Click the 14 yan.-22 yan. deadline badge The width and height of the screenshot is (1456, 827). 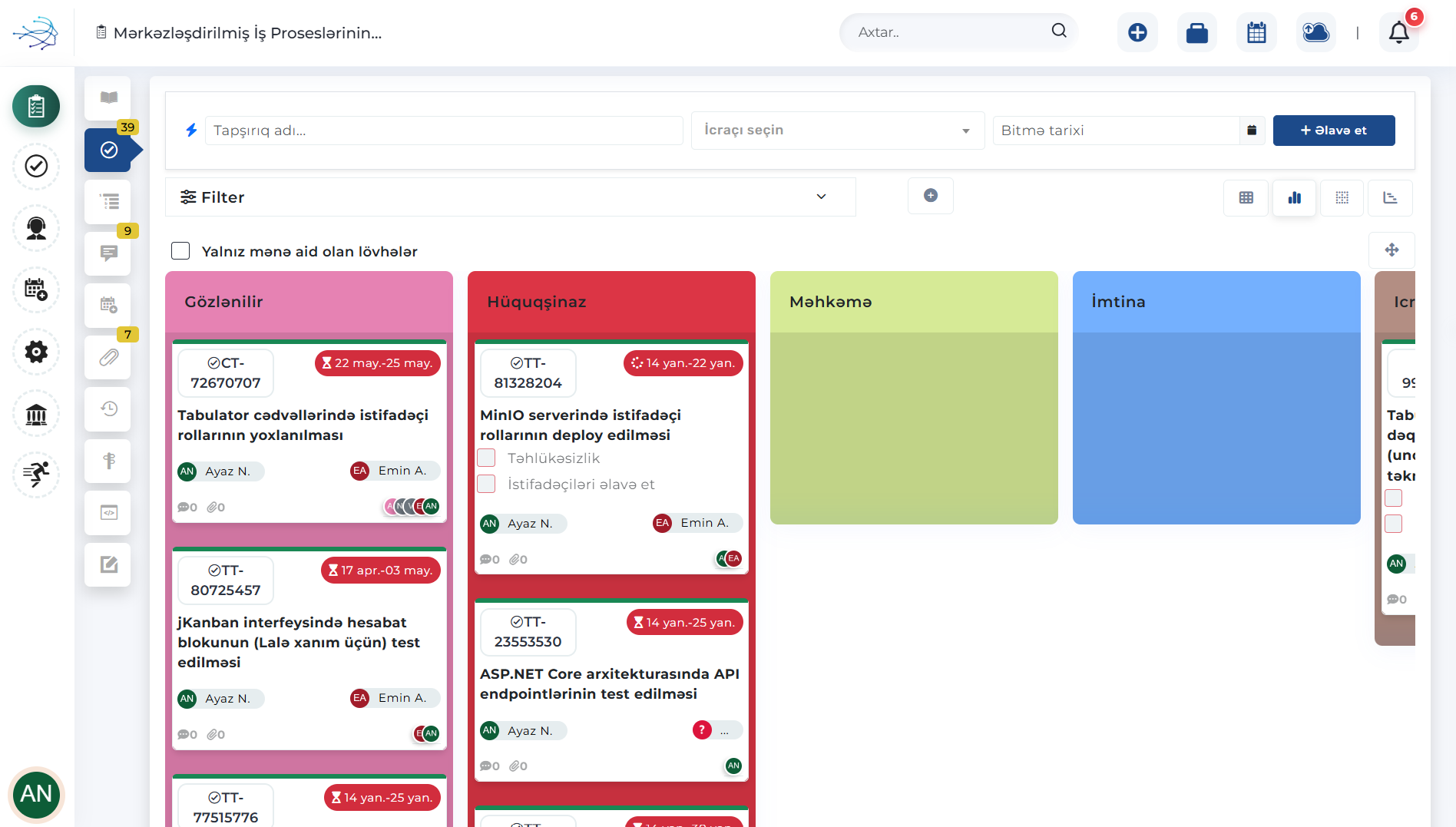pos(683,363)
